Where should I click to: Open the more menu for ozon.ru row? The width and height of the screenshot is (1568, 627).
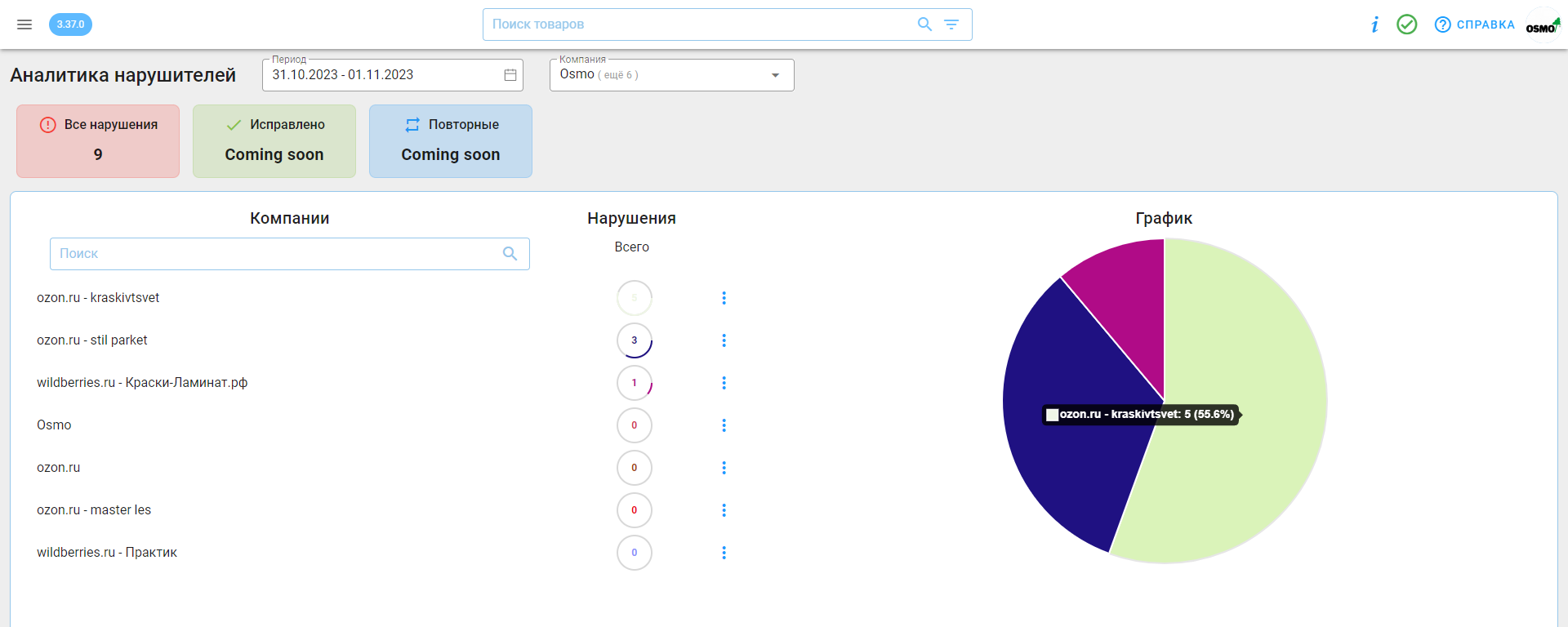point(724,468)
